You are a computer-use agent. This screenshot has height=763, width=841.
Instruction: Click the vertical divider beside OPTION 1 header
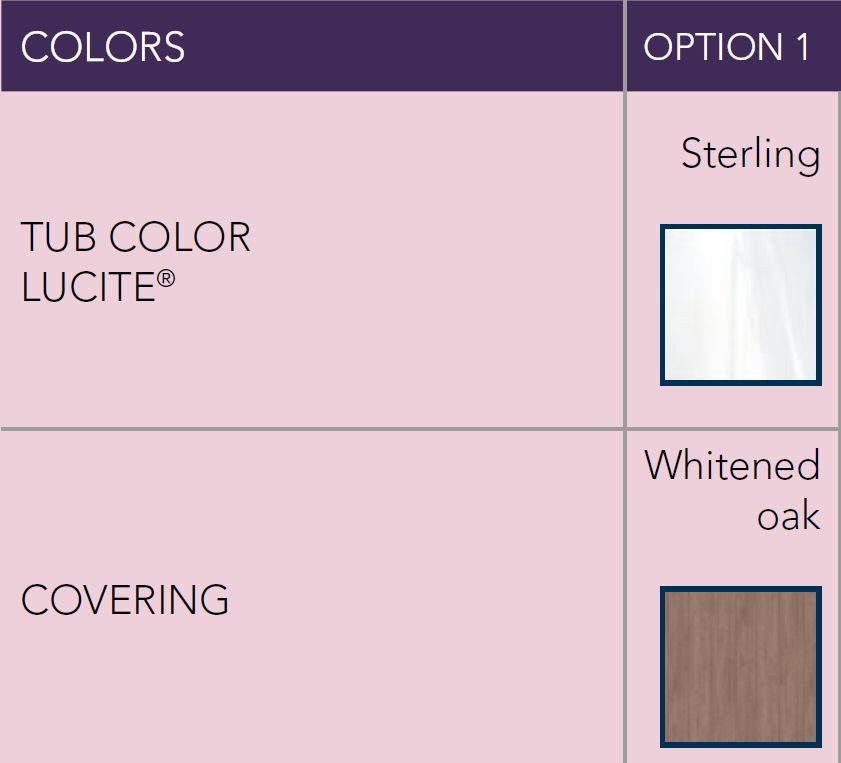click(625, 46)
